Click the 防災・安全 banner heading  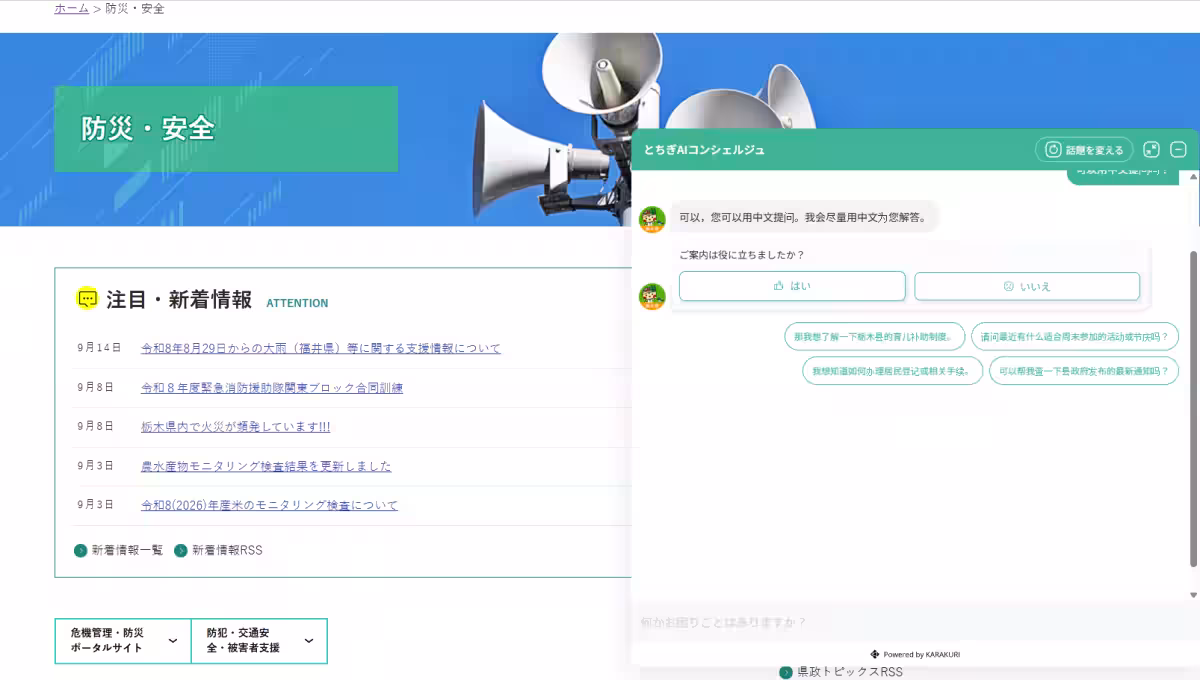click(x=148, y=129)
